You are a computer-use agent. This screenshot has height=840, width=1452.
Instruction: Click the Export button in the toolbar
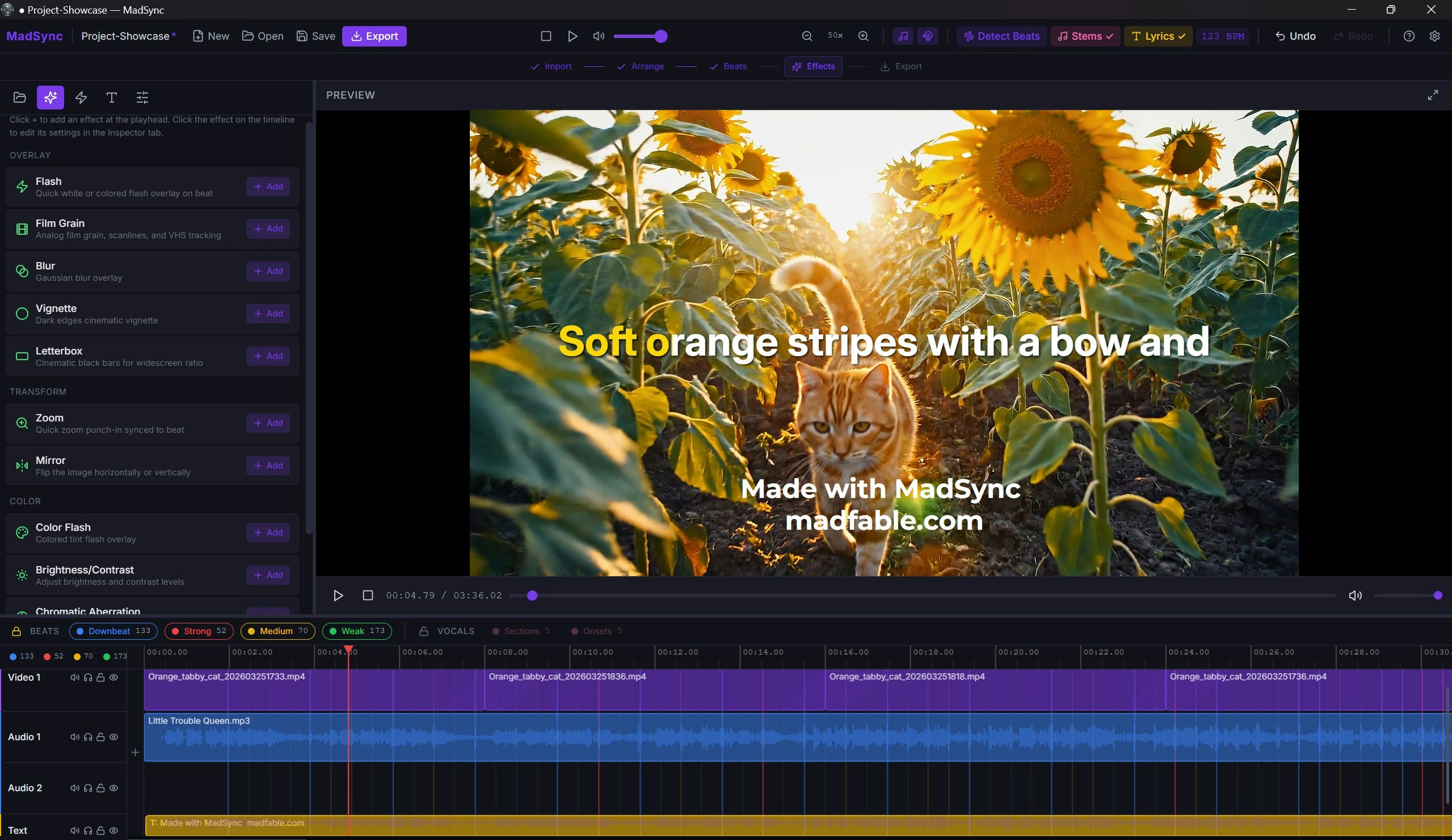pos(374,36)
